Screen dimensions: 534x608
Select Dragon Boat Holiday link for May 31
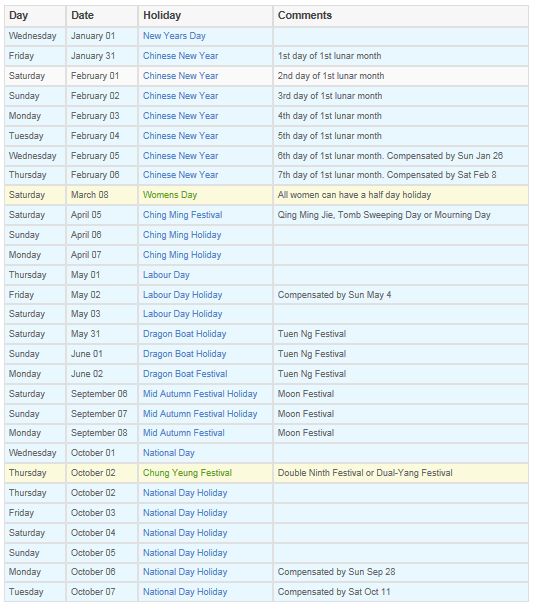[185, 334]
